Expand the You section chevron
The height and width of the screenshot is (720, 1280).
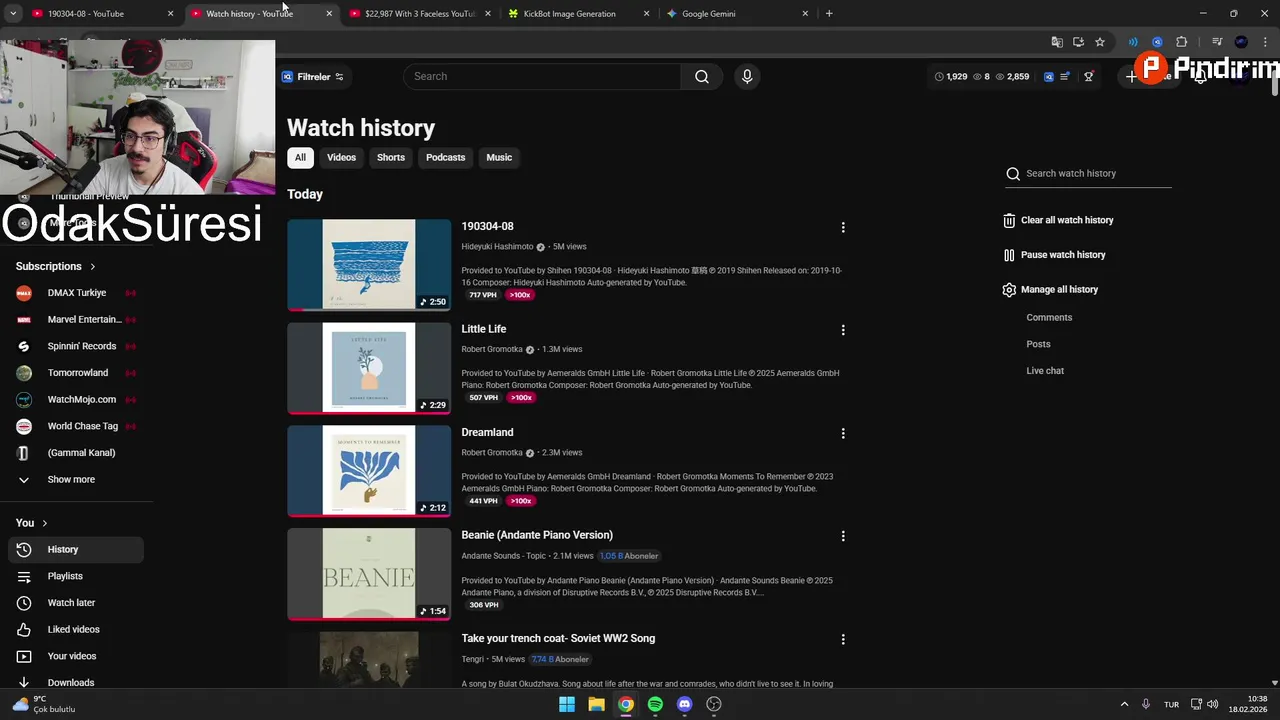point(44,524)
